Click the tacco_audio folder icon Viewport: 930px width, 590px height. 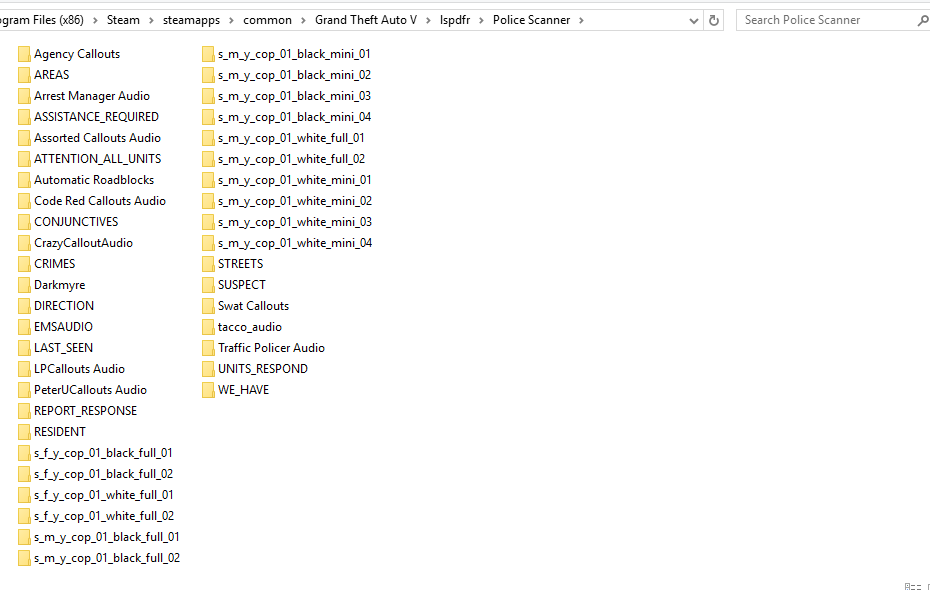(x=208, y=327)
